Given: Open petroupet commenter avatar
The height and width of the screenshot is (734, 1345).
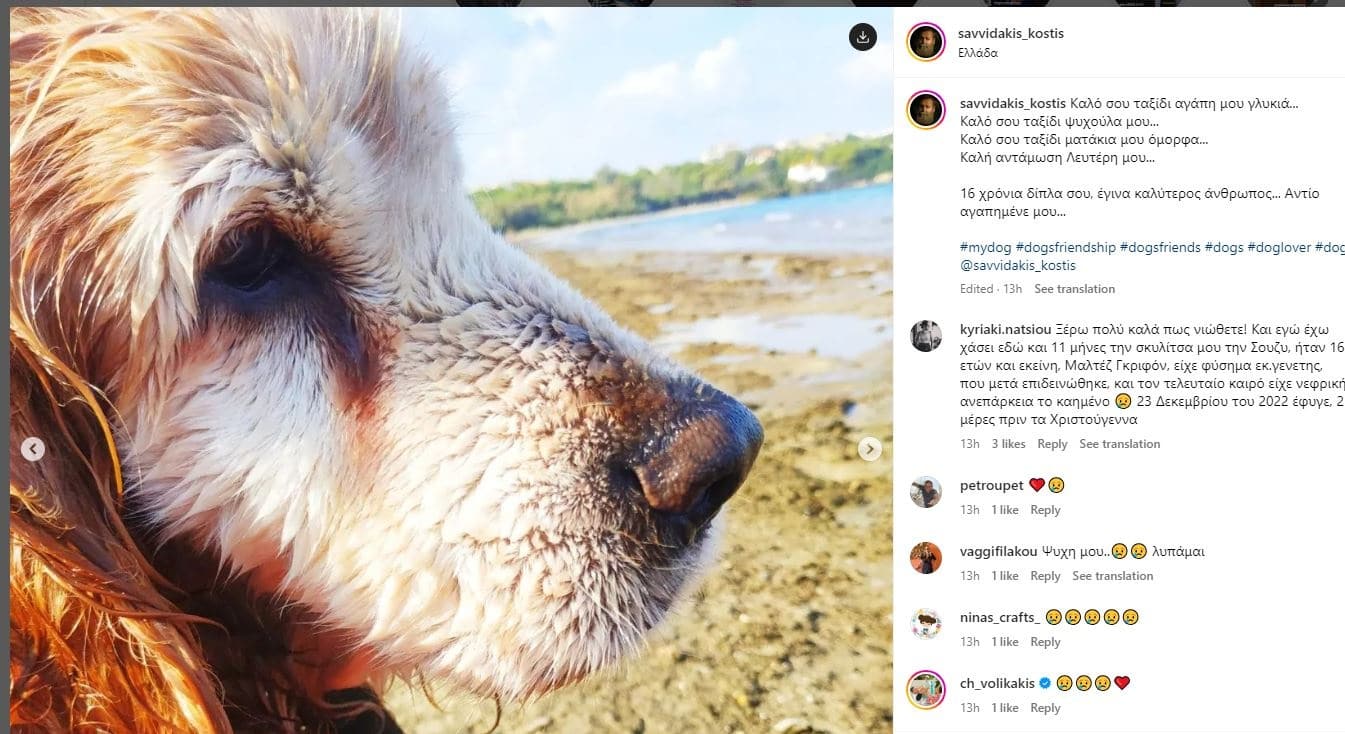Looking at the screenshot, I should (925, 492).
